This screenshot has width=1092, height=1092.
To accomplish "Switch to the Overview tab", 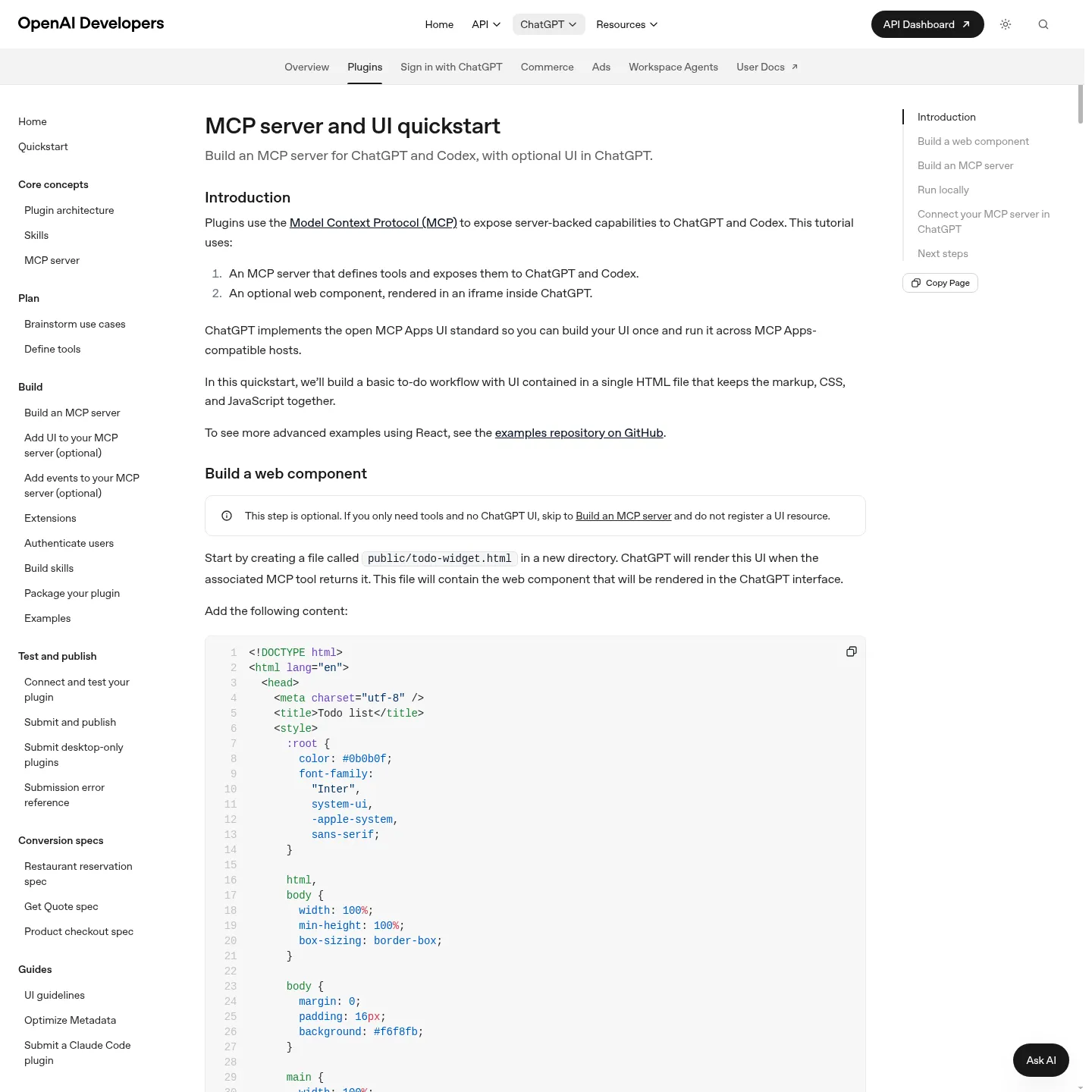I will click(306, 67).
